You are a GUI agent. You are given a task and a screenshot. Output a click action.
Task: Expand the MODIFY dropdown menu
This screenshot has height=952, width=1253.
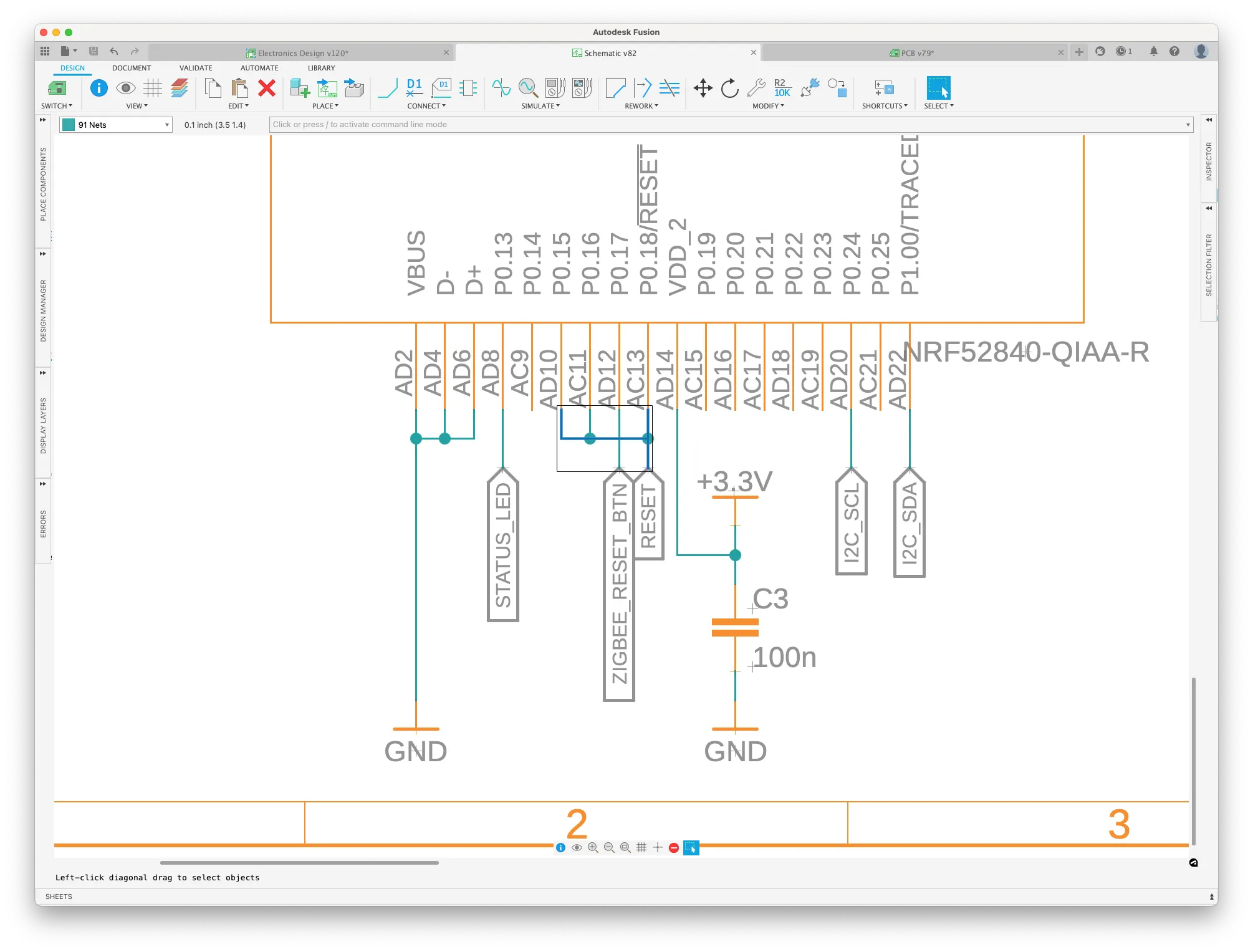point(768,106)
